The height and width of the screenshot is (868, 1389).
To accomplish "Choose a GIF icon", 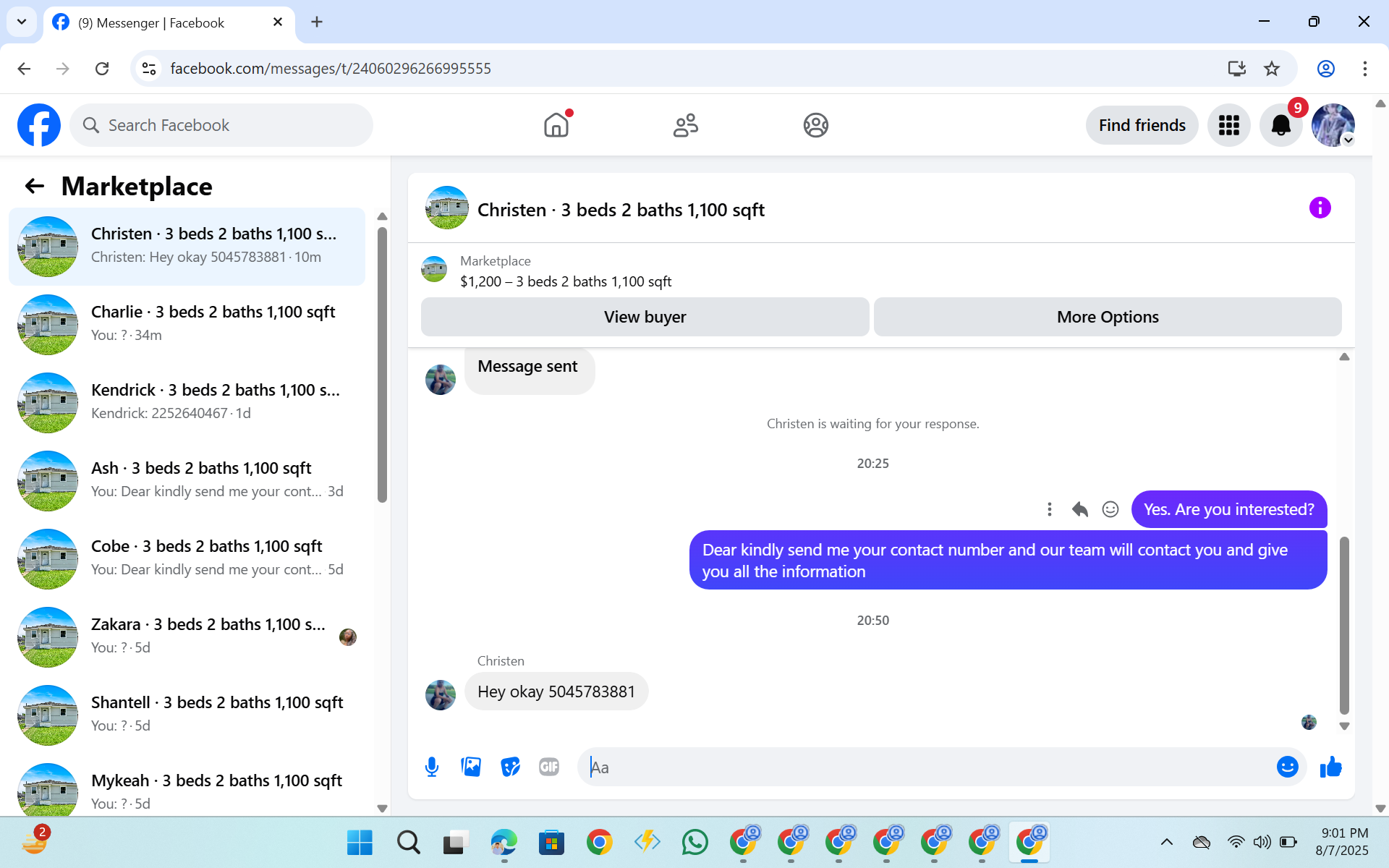I will pos(549,767).
